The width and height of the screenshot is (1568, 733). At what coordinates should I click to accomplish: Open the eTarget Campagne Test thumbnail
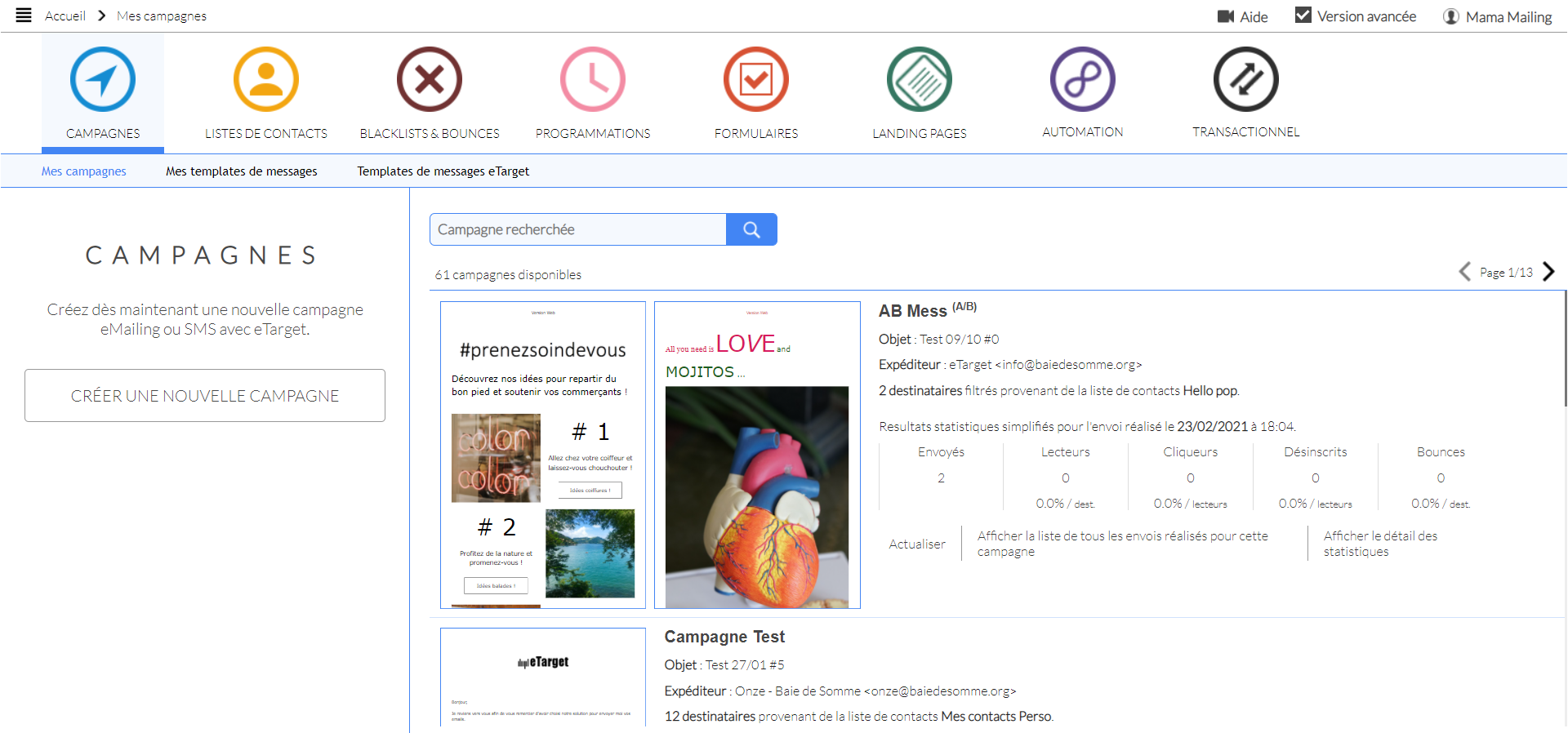point(543,677)
